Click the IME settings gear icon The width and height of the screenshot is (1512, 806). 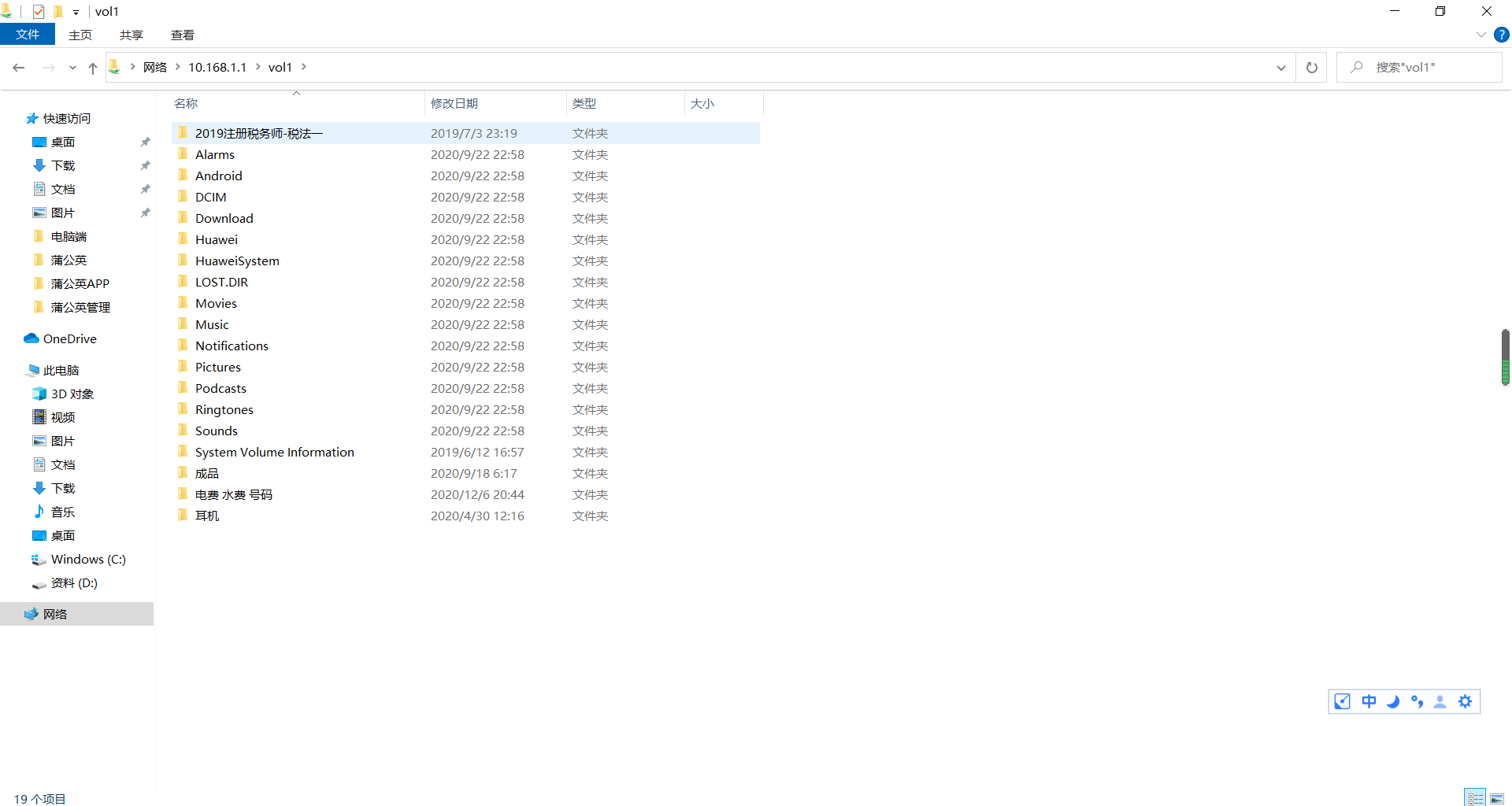point(1465,701)
